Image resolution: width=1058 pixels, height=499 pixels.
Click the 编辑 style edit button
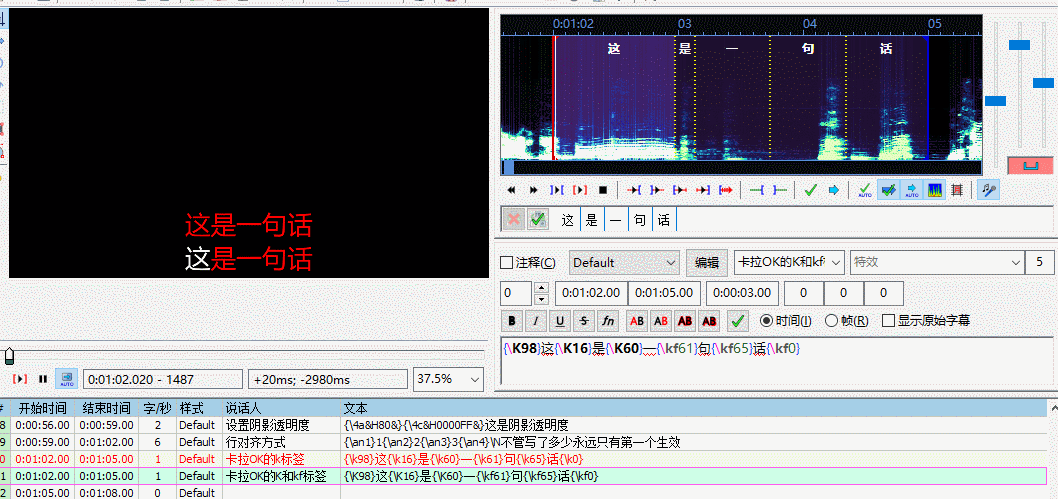(706, 262)
